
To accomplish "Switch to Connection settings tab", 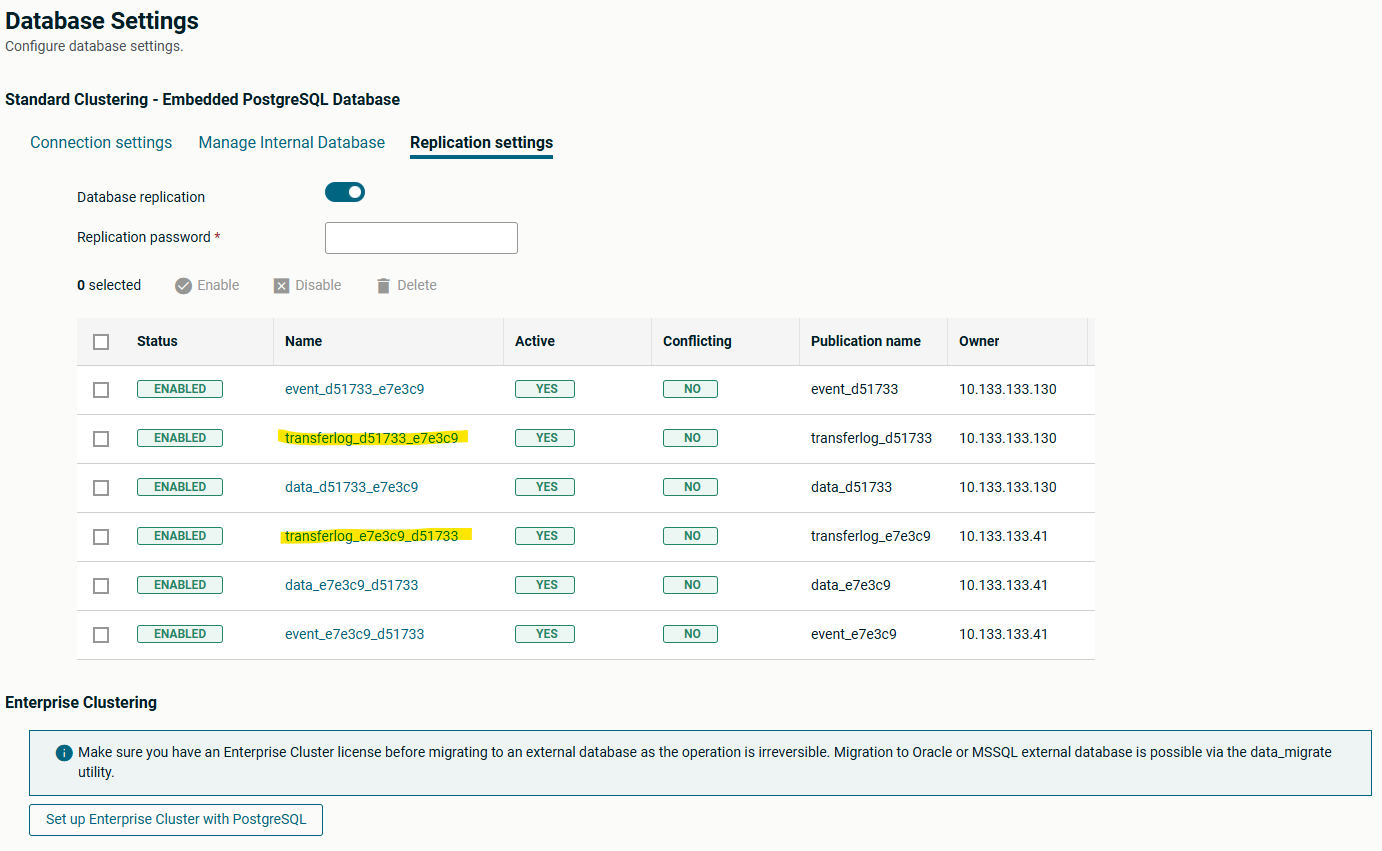I will tap(101, 143).
